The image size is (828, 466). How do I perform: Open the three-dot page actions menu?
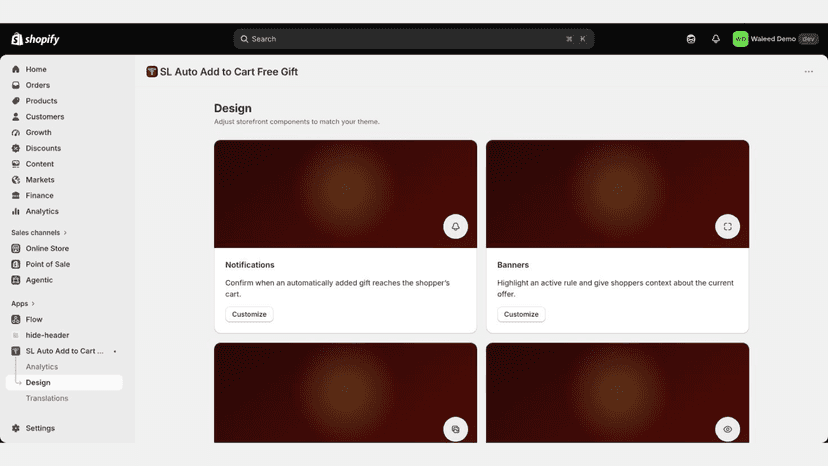click(808, 72)
